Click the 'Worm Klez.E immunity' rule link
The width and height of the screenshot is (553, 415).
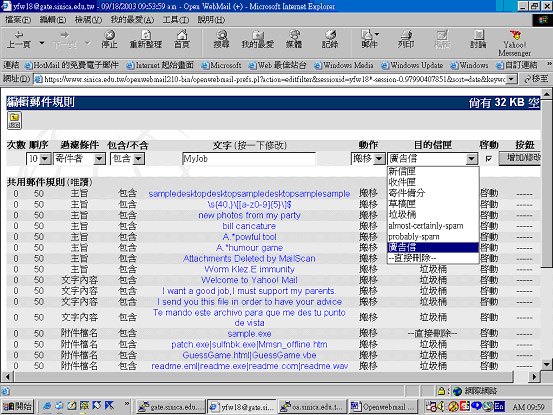pos(249,269)
